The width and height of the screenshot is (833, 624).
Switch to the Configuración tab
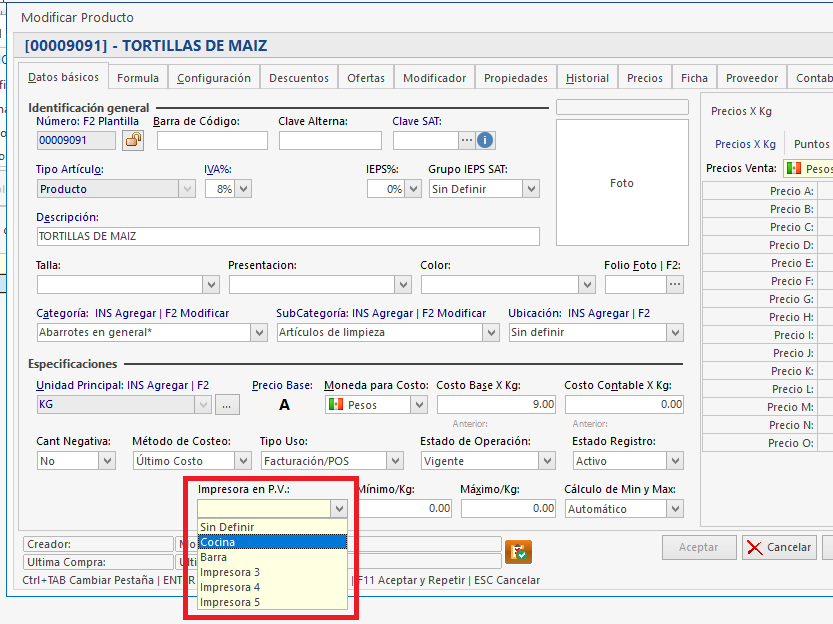pos(214,78)
